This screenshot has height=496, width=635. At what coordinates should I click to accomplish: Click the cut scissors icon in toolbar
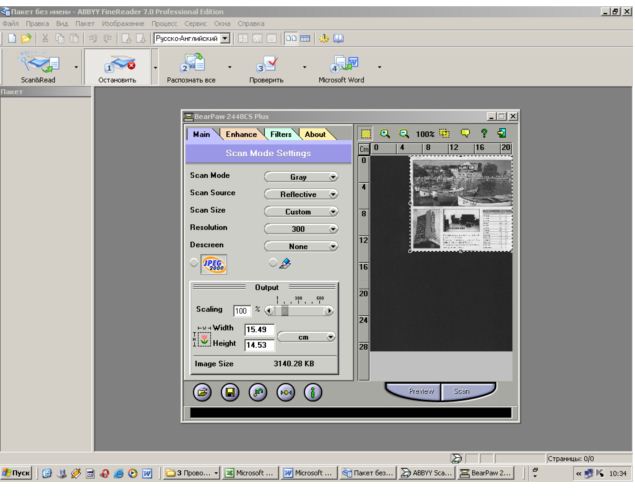click(x=45, y=38)
